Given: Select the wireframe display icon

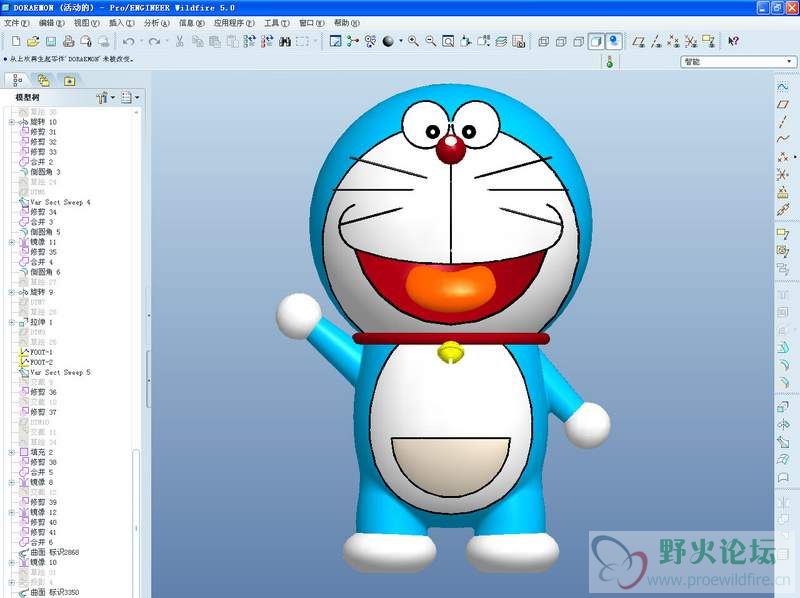Looking at the screenshot, I should click(544, 41).
